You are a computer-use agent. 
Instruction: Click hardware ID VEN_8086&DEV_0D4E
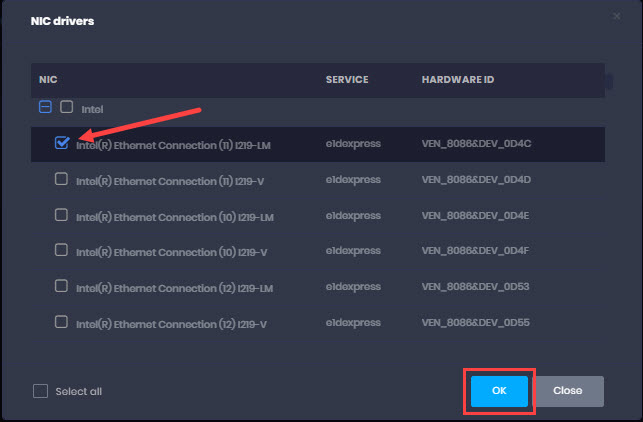pyautogui.click(x=476, y=215)
